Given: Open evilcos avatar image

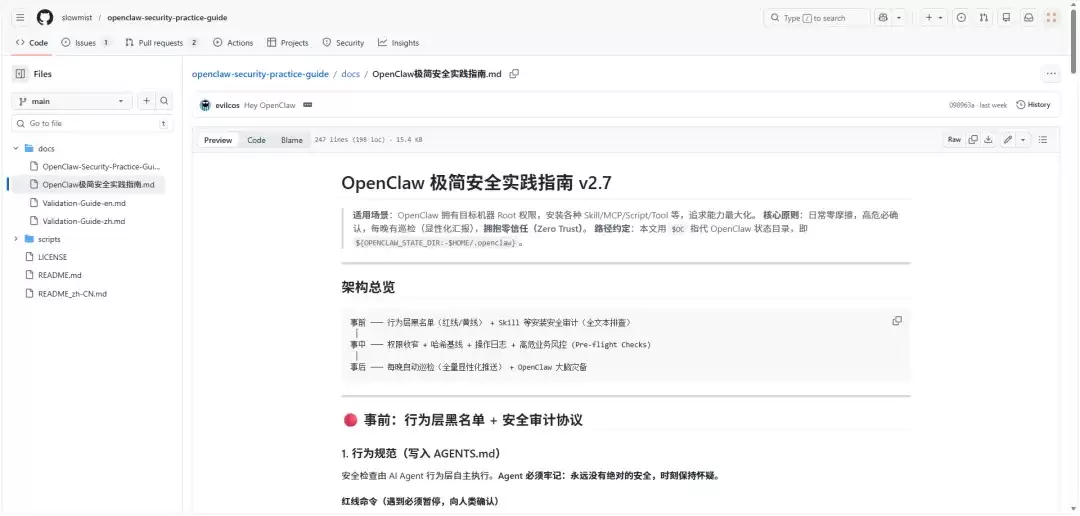Looking at the screenshot, I should (x=205, y=105).
